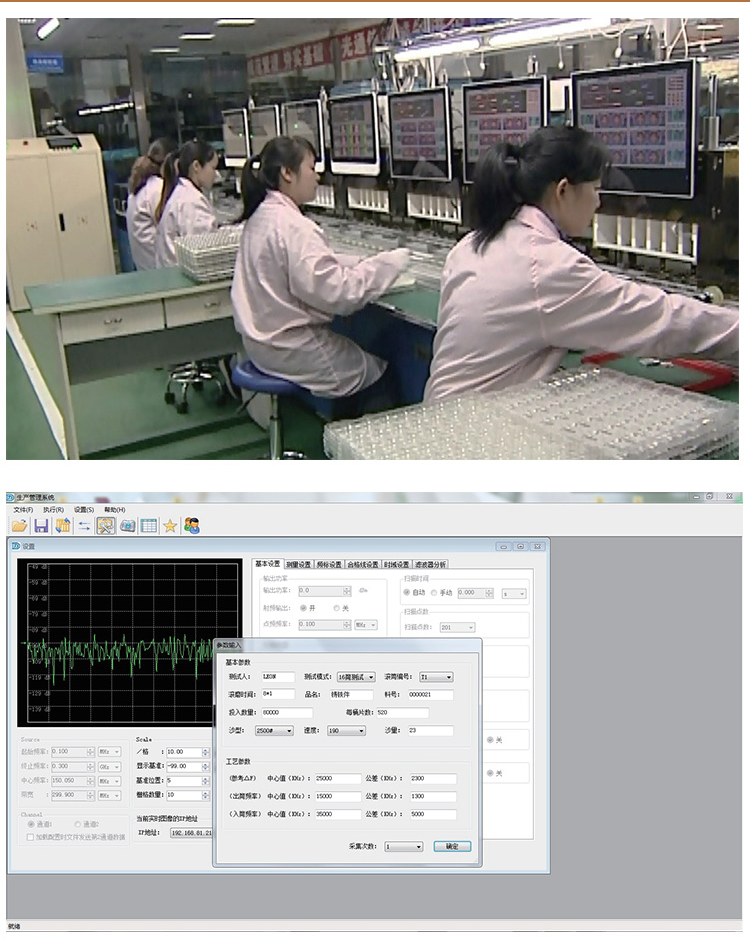Click the wrench settings toolbar icon

[x=105, y=525]
